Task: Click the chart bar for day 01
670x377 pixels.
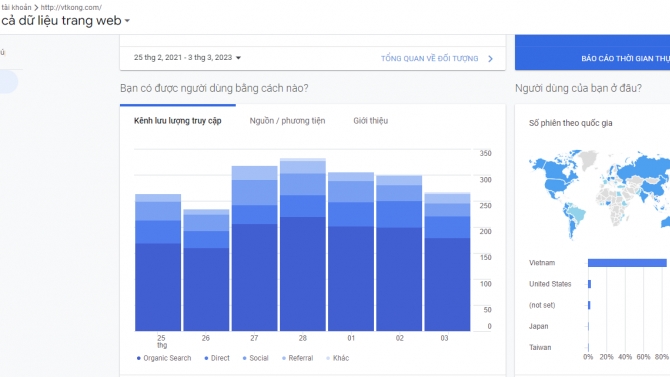Action: tap(351, 251)
